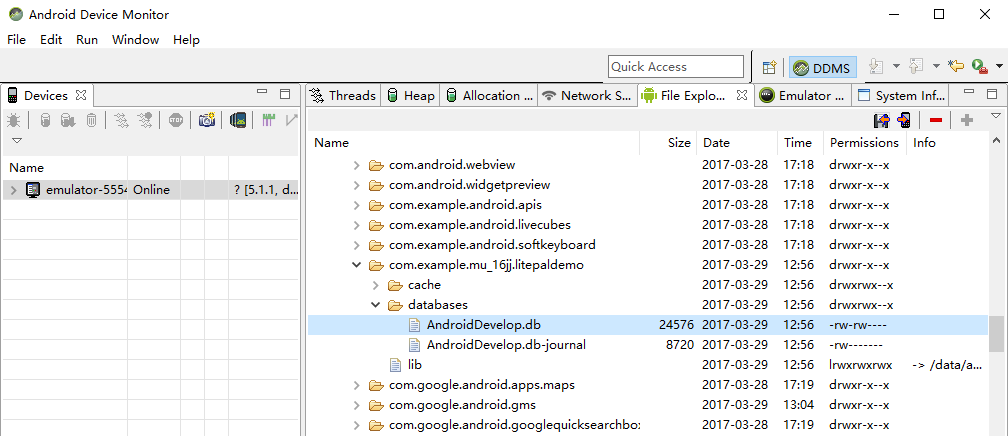1008x436 pixels.
Task: Click the Start Method Profiling icon
Action: click(146, 120)
